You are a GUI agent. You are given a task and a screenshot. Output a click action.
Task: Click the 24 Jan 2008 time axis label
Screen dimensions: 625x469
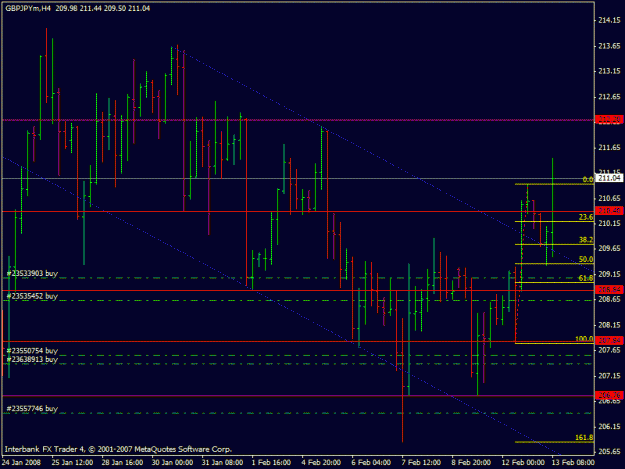click(21, 462)
